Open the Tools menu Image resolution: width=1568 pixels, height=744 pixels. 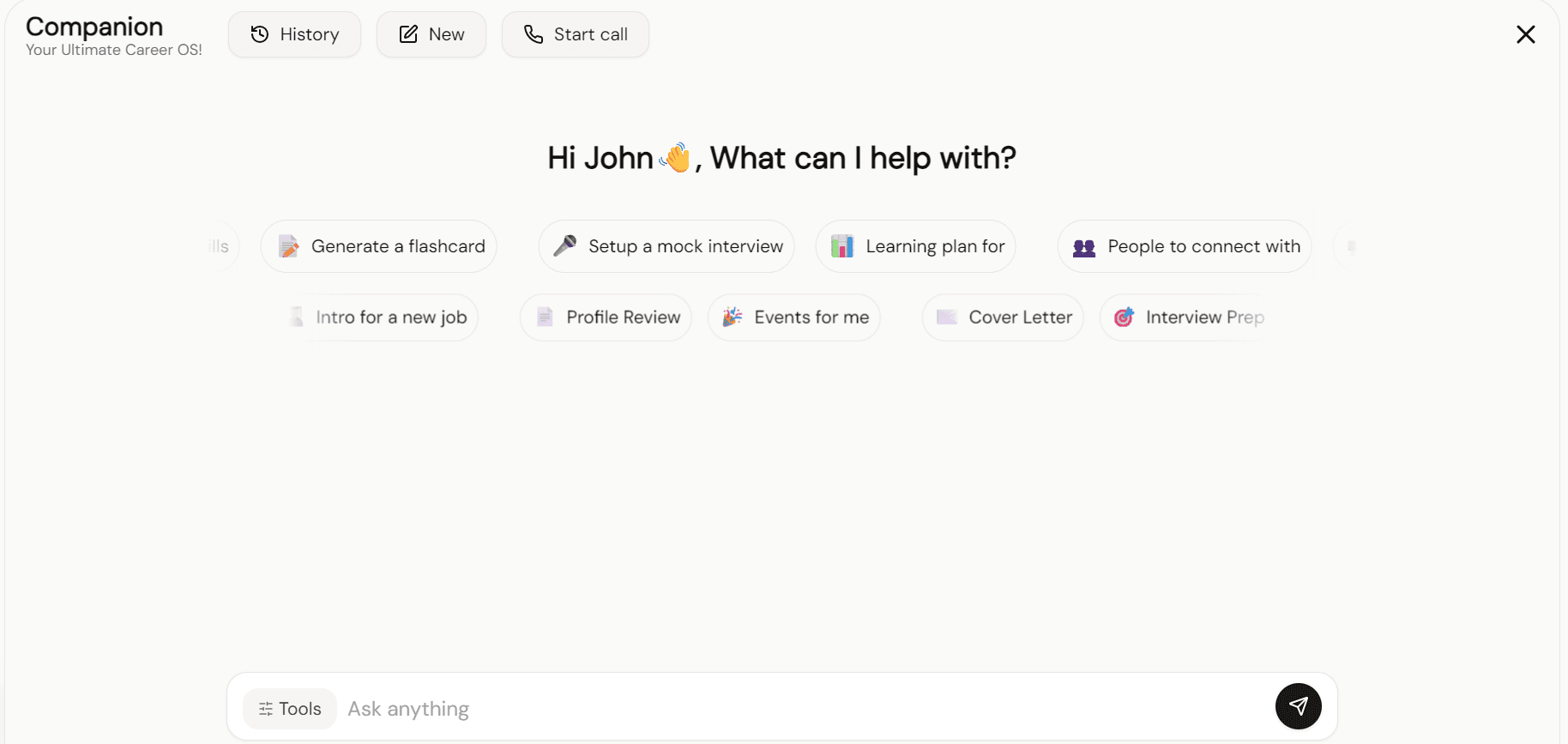click(290, 709)
